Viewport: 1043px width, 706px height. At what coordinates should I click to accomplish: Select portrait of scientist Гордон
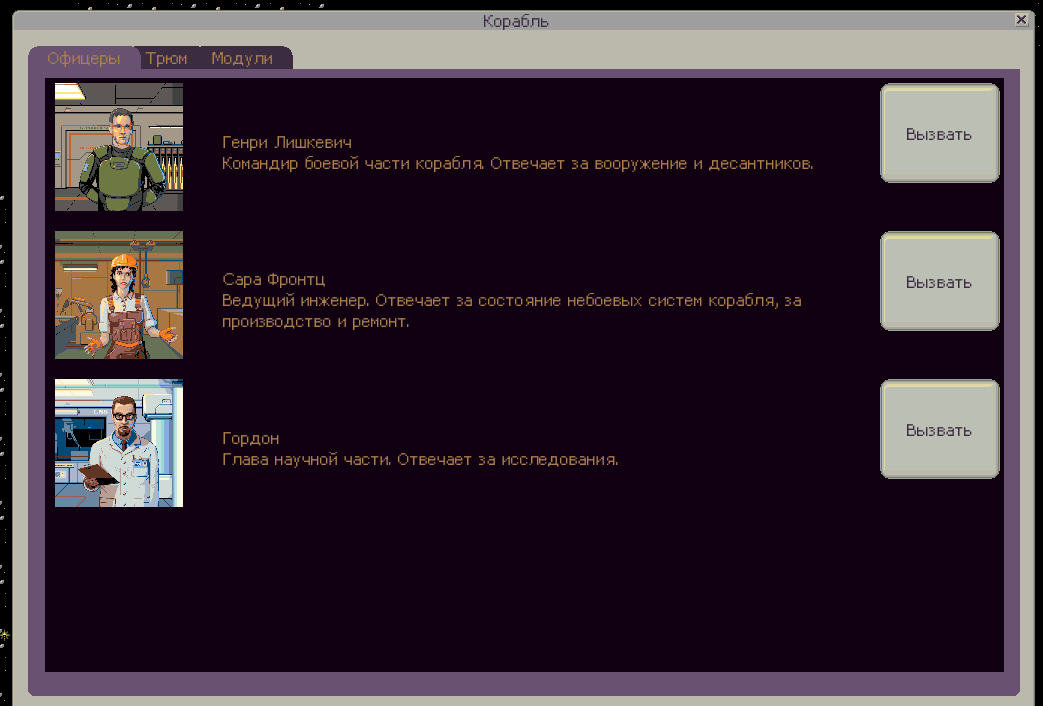point(119,443)
